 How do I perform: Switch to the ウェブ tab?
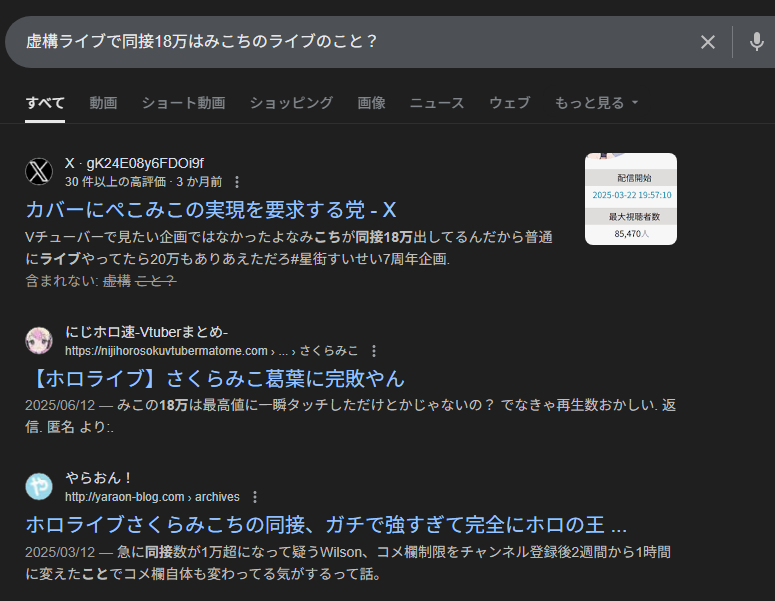(x=510, y=103)
